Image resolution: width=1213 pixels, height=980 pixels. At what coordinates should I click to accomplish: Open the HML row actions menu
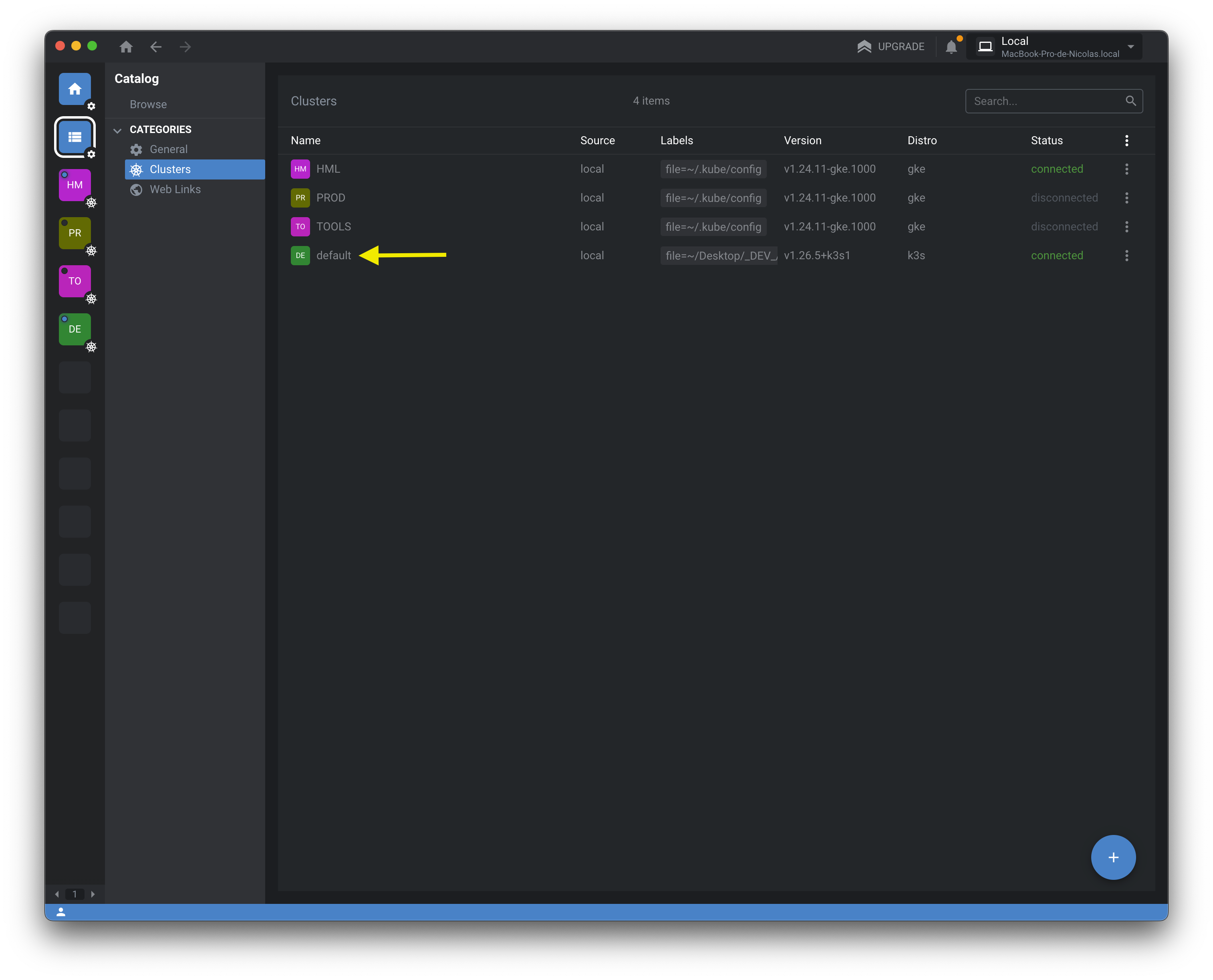coord(1126,169)
